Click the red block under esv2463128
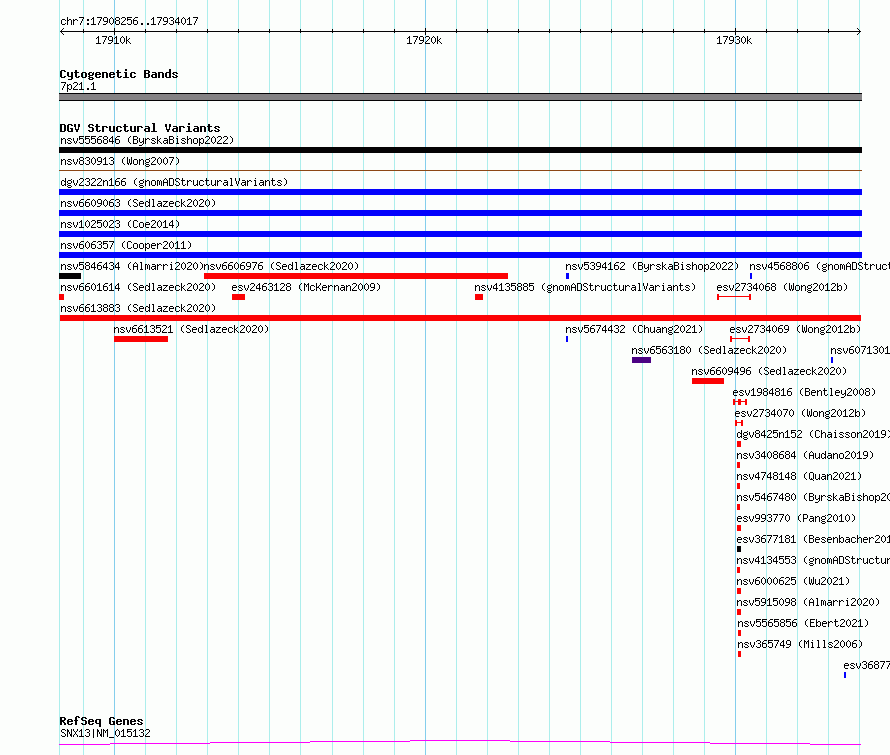Screen dimensions: 890x755 (238, 297)
